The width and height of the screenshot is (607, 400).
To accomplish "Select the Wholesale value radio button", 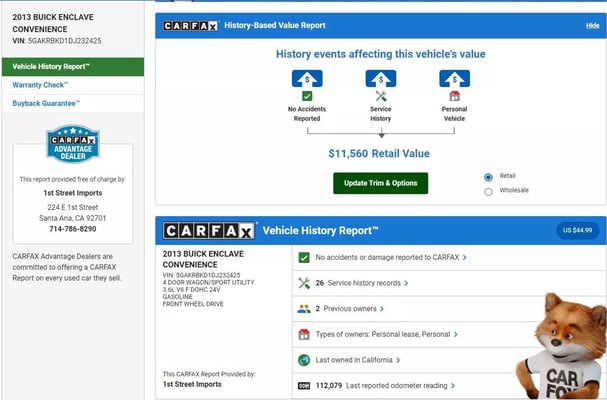I will (x=488, y=191).
